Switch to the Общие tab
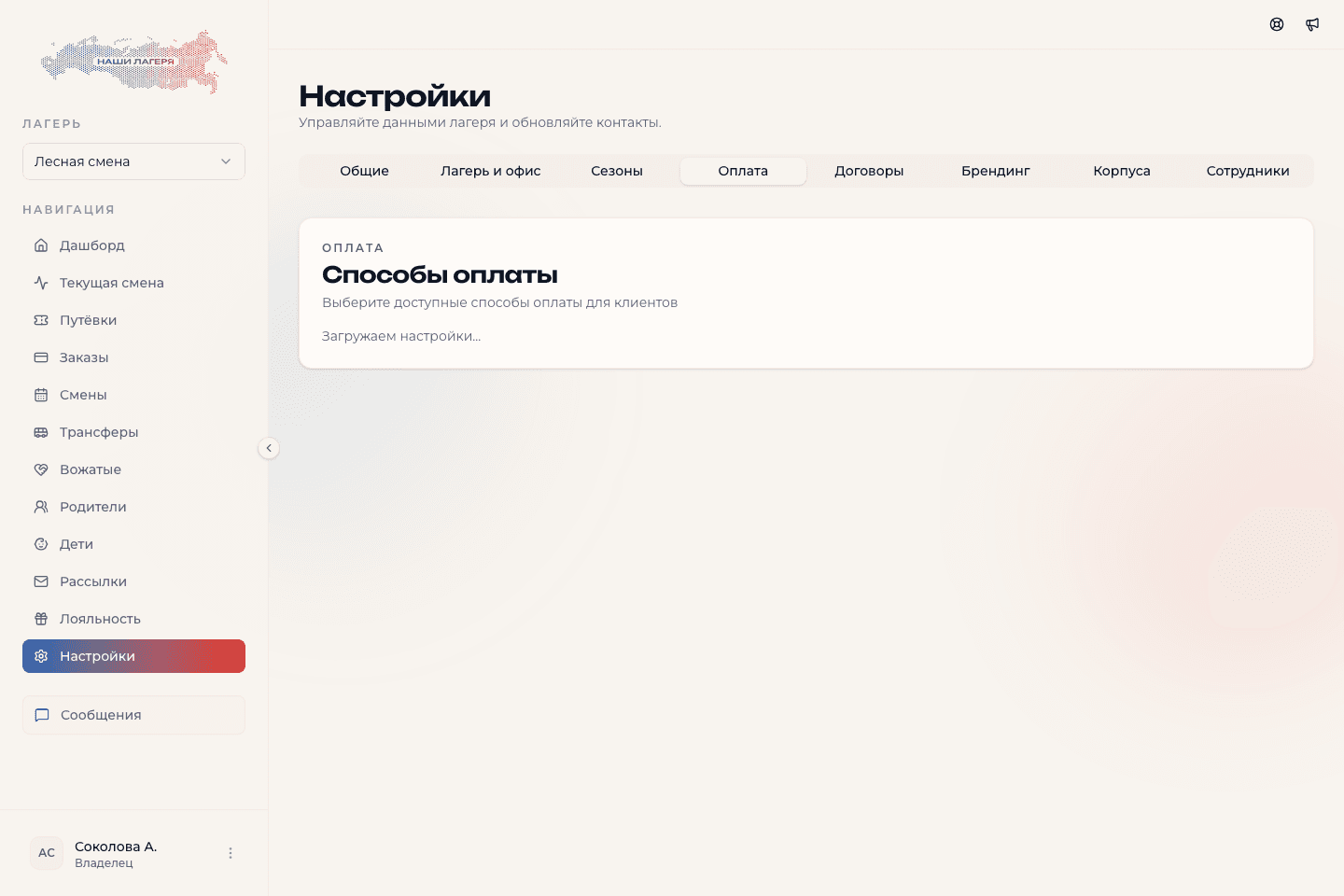 pyautogui.click(x=364, y=171)
